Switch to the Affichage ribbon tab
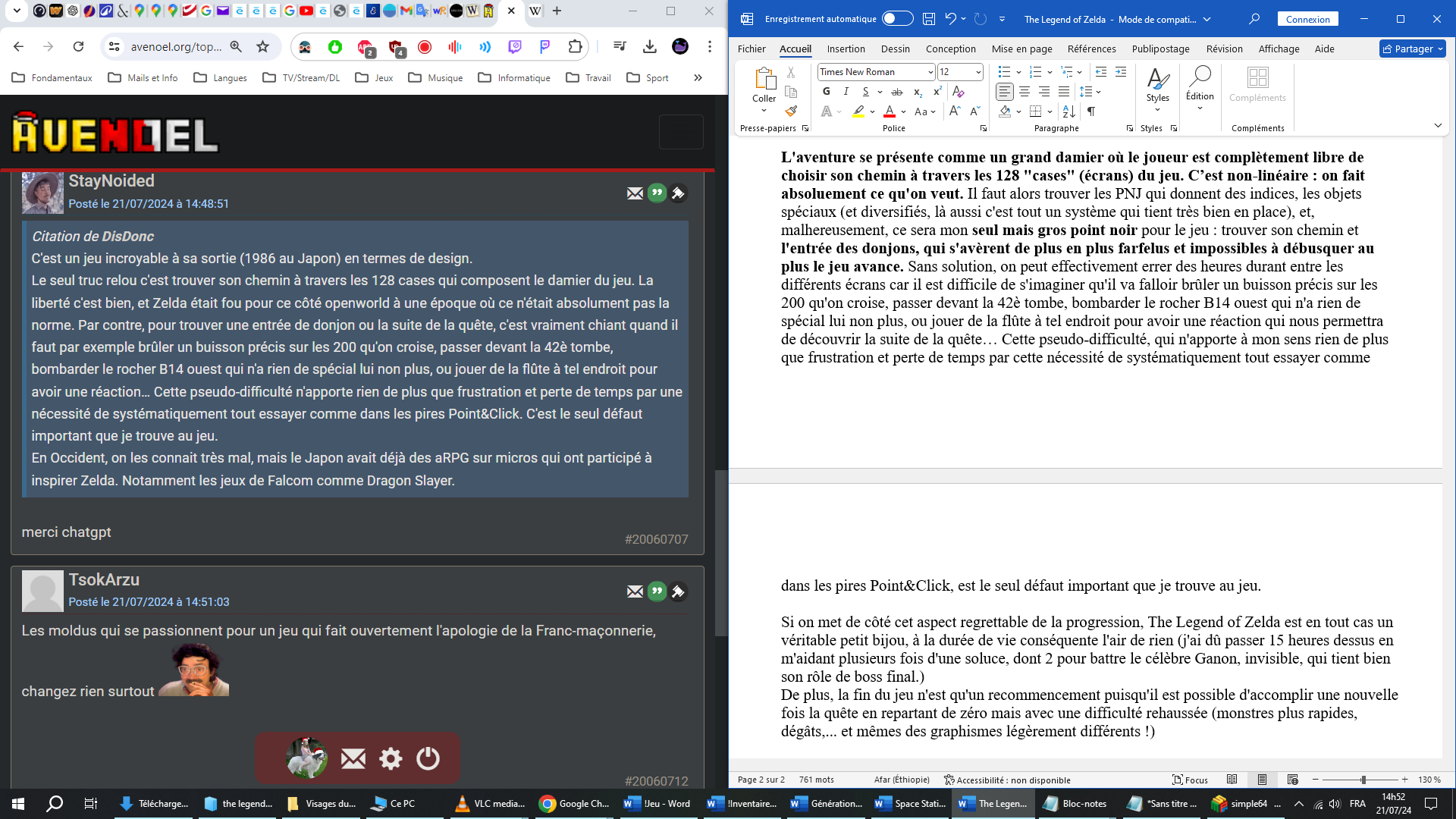Screen dimensions: 1456x819 [1279, 49]
